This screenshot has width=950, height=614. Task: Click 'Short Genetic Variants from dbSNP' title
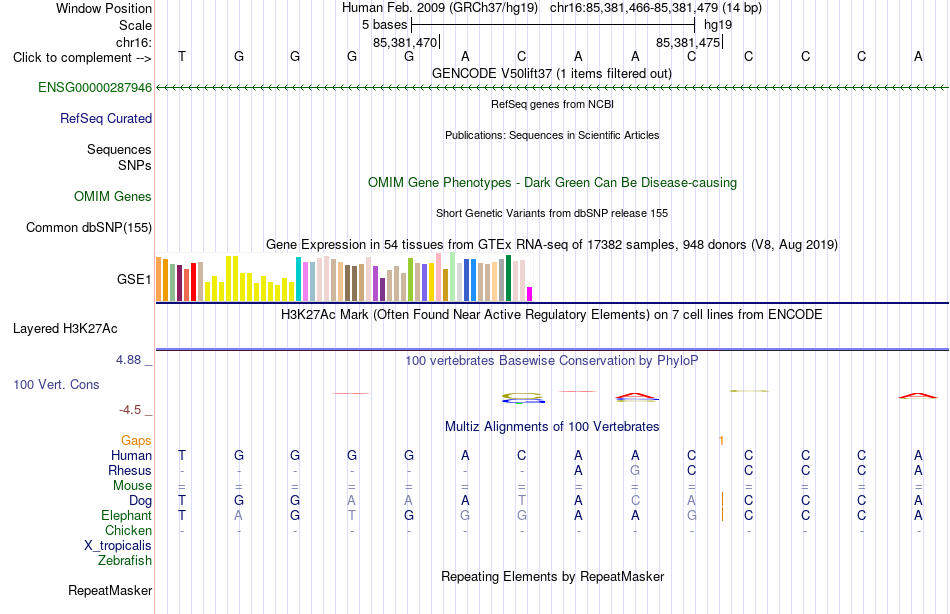552,213
